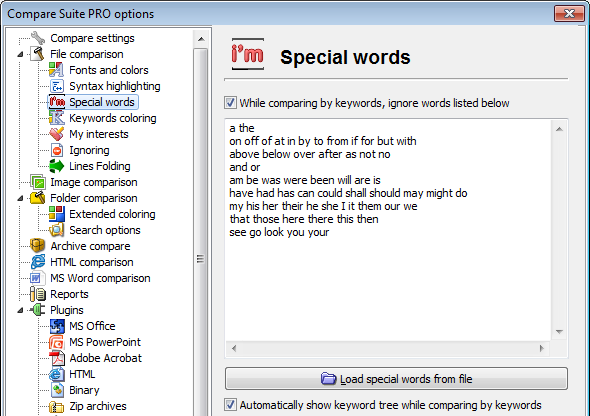
Task: Select Archive compare label in the tree
Action: pos(90,246)
